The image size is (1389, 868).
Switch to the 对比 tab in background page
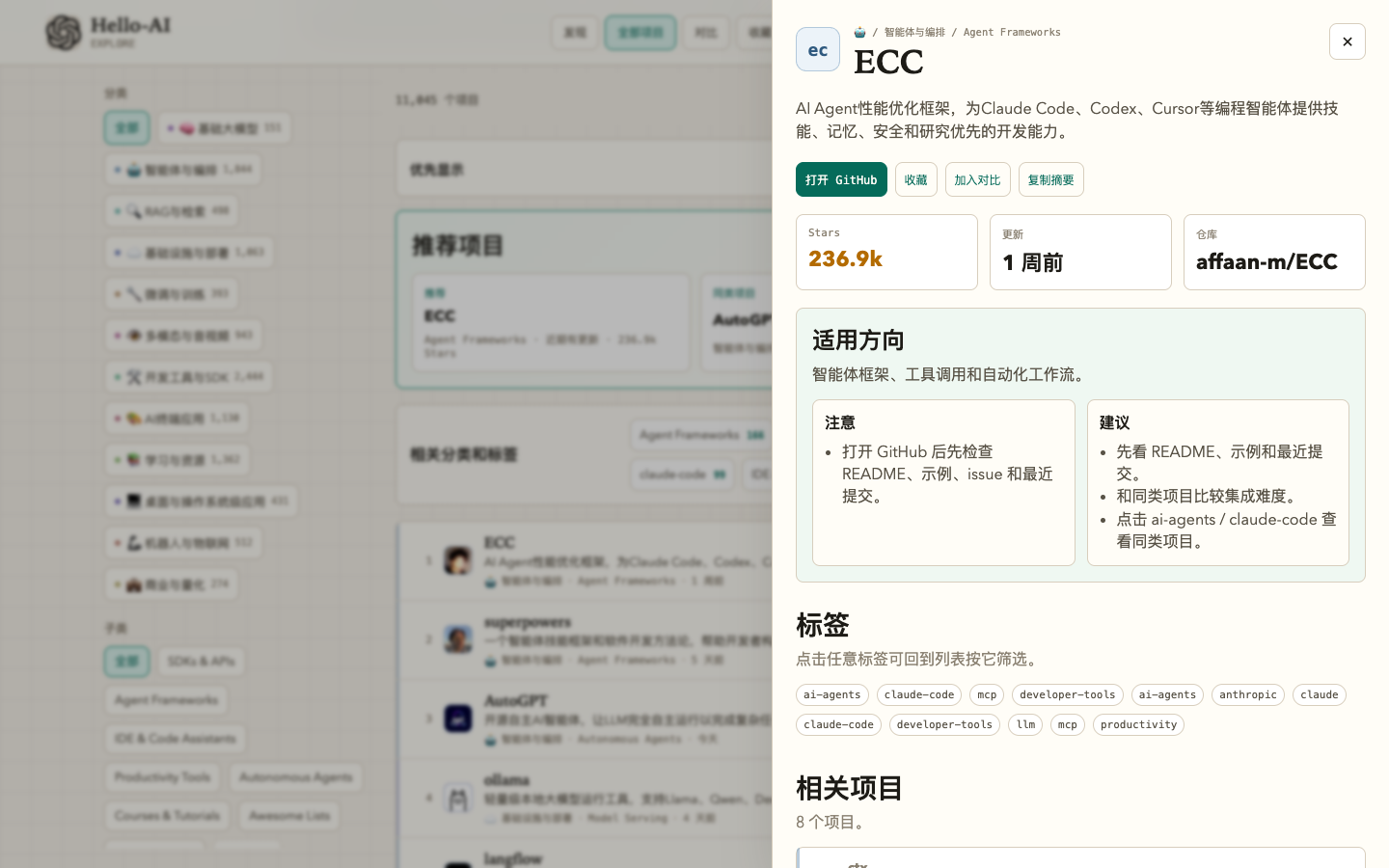pyautogui.click(x=706, y=32)
